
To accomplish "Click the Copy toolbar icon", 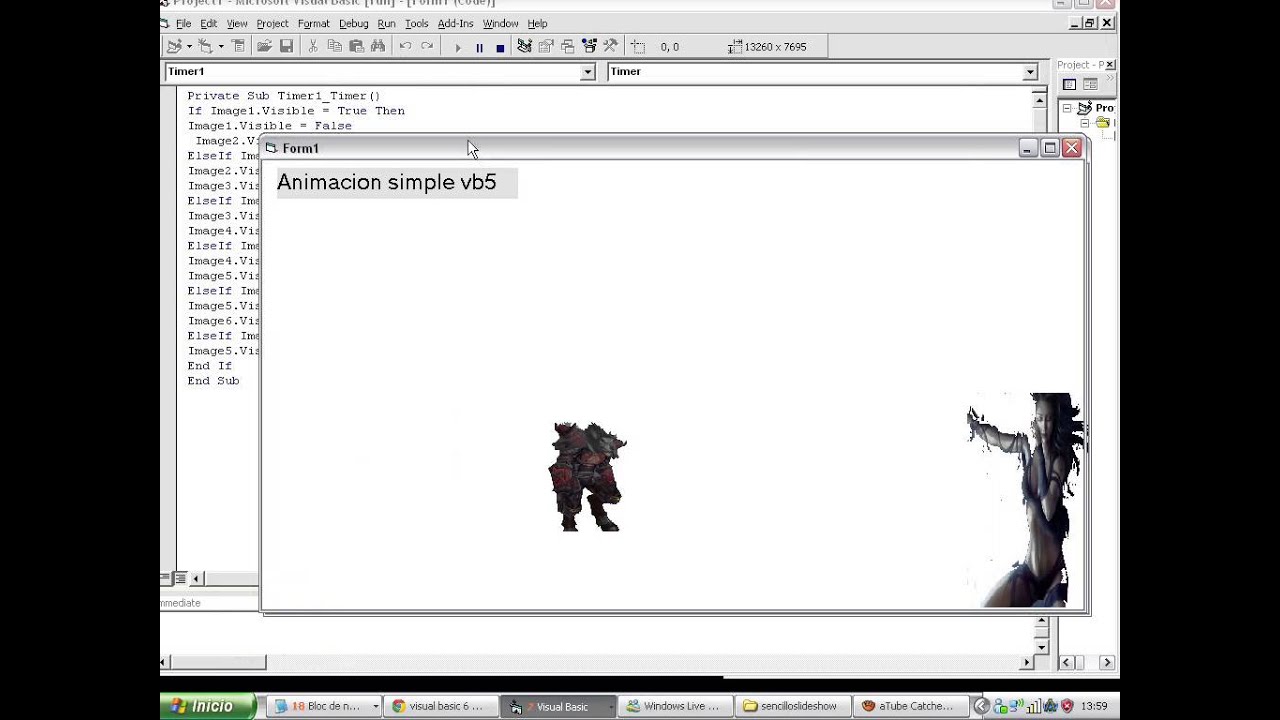I will tap(334, 46).
